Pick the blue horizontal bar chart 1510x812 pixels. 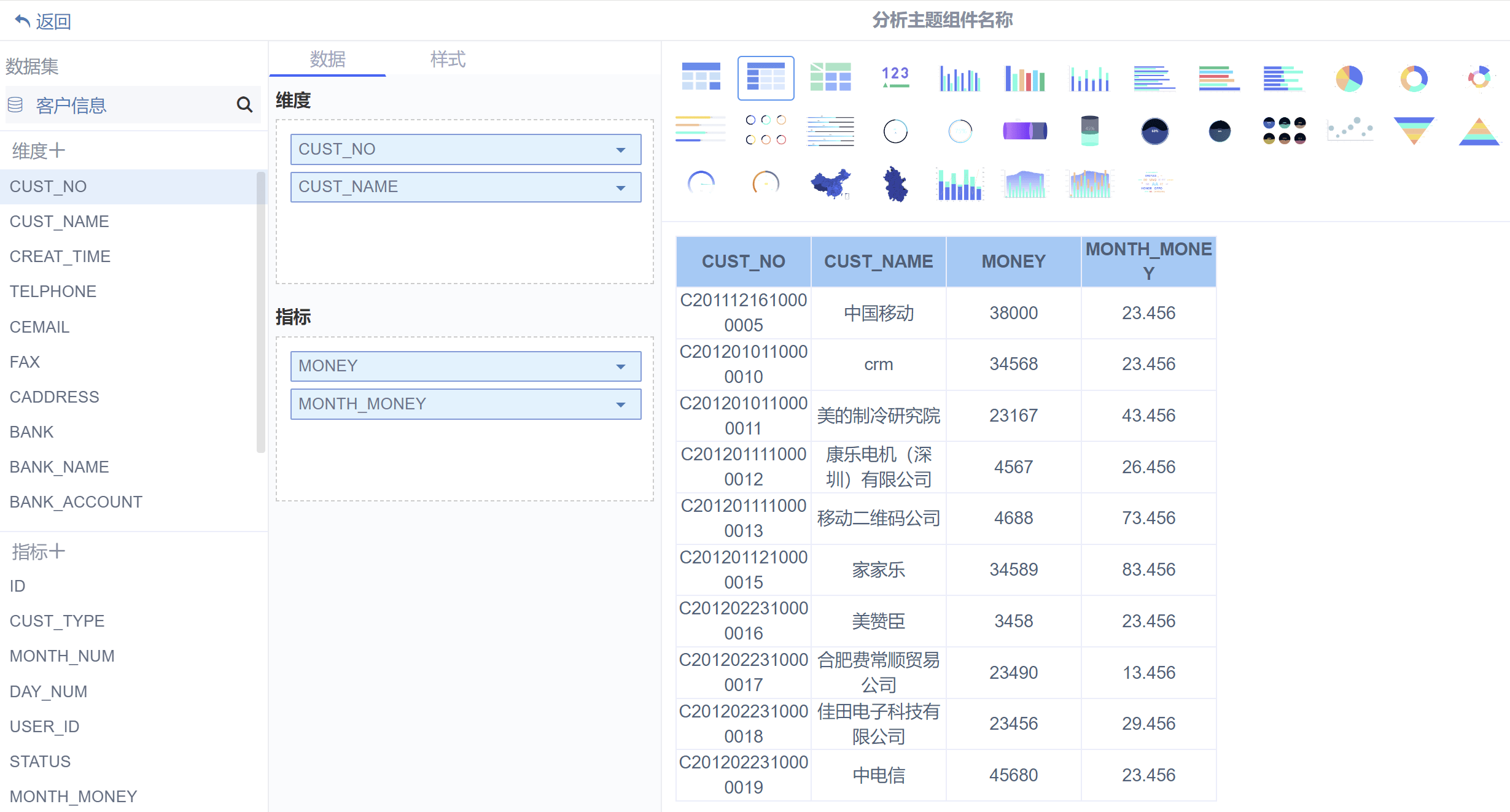pyautogui.click(x=1154, y=78)
